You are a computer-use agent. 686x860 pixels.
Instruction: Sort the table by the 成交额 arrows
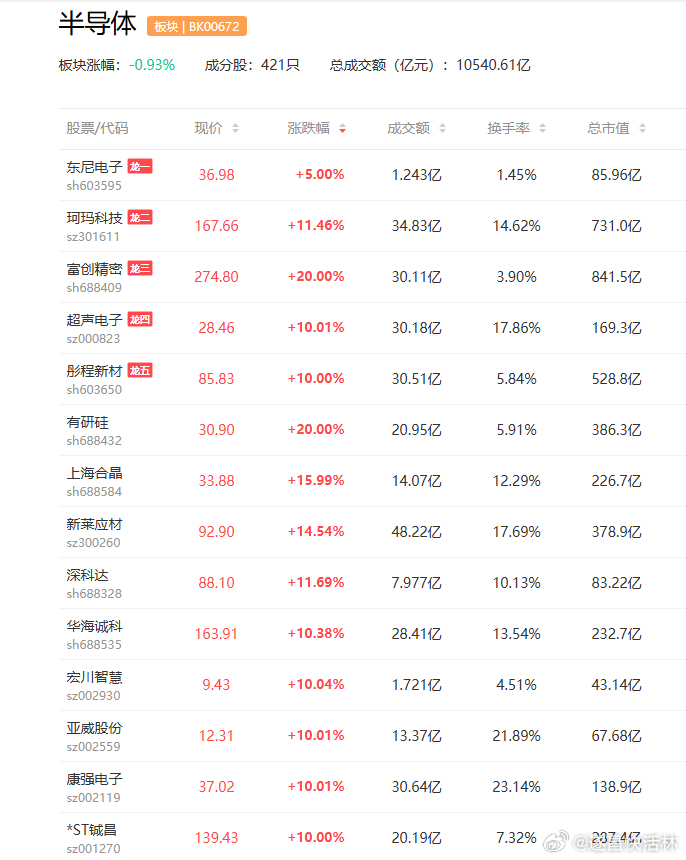(443, 128)
